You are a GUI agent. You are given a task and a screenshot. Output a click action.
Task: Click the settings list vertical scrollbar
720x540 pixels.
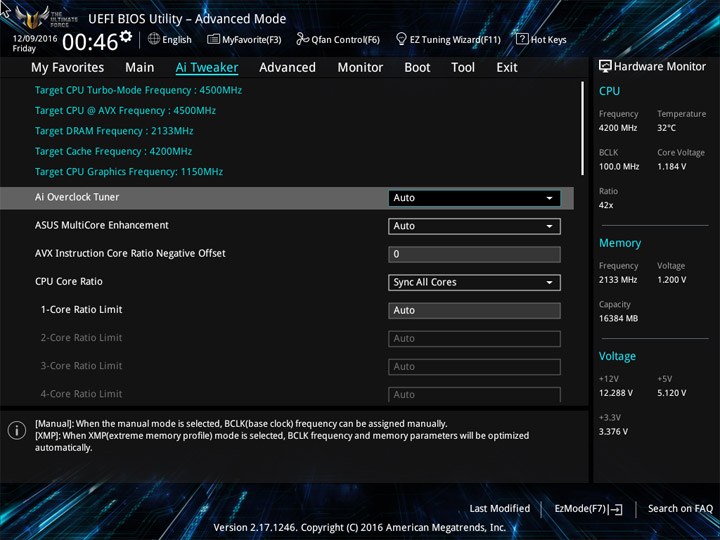tap(582, 128)
